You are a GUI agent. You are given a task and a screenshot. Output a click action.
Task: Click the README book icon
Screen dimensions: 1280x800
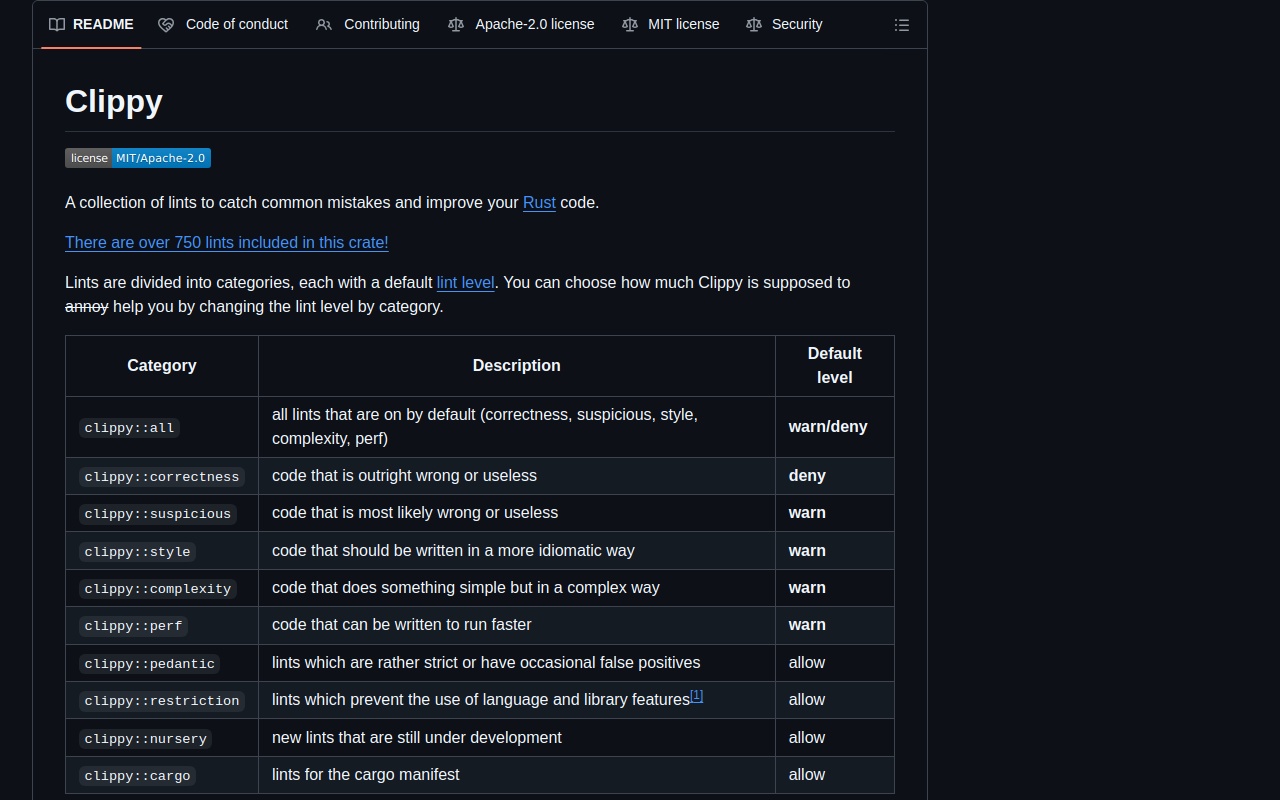pyautogui.click(x=57, y=24)
